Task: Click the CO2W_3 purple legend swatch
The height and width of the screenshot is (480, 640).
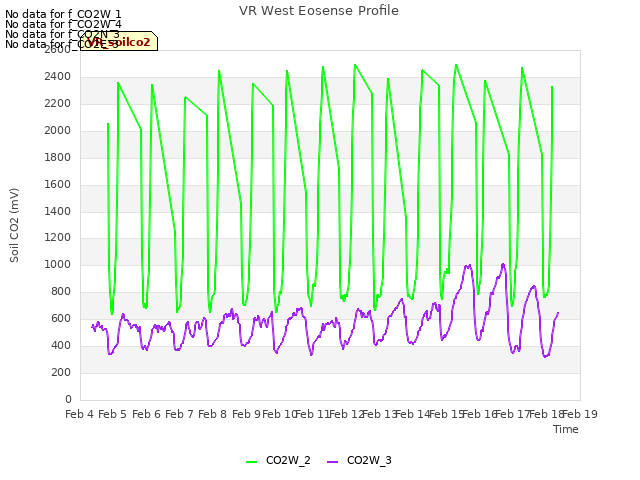Action: [333, 462]
